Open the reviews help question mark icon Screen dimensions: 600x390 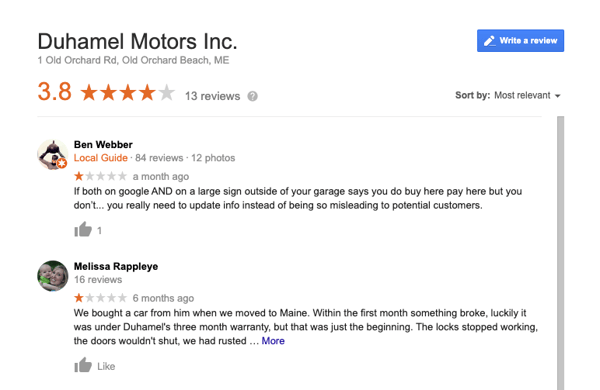[x=252, y=96]
